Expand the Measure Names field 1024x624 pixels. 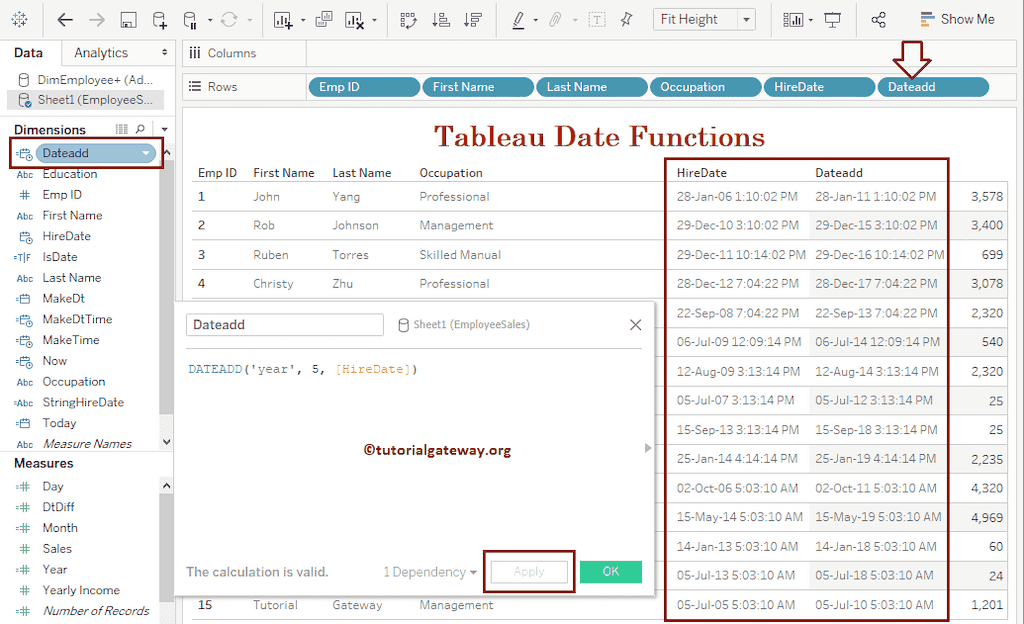(x=87, y=443)
